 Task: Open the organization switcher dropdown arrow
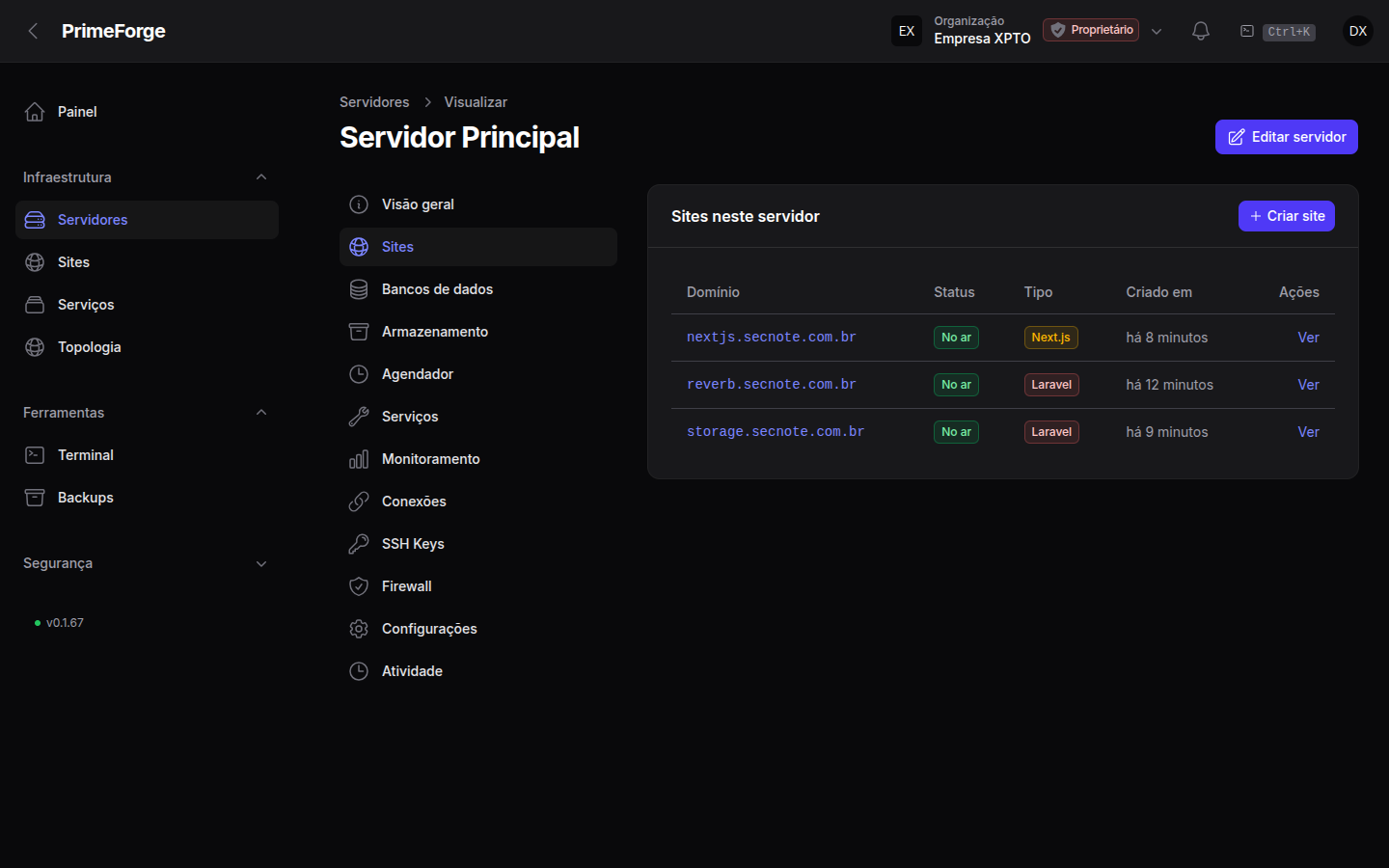1157,31
